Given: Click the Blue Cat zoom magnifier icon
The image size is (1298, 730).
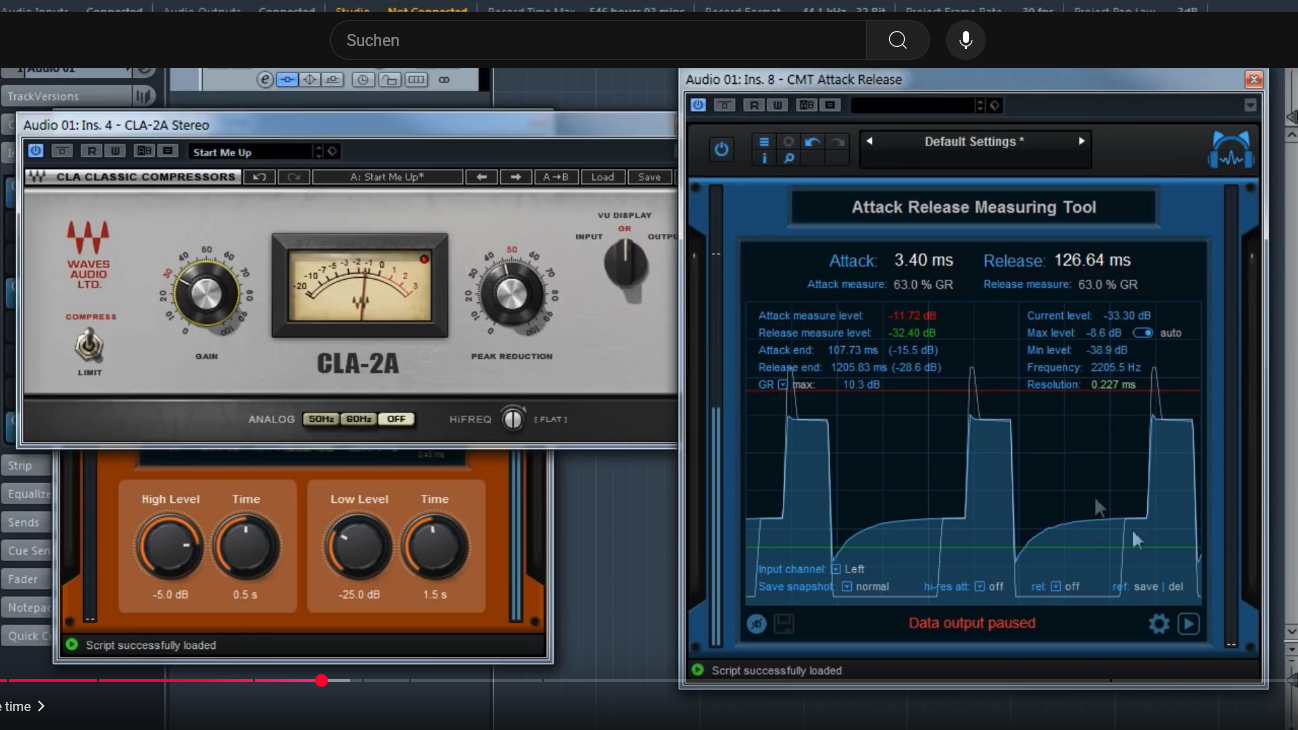Looking at the screenshot, I should 789,158.
